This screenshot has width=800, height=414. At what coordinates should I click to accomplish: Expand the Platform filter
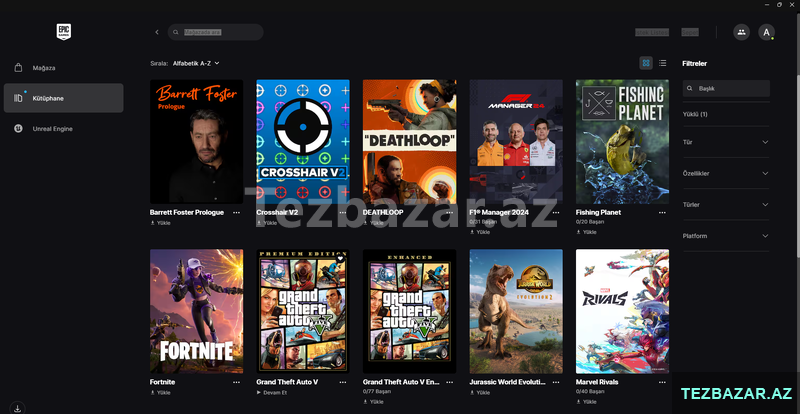(x=726, y=236)
